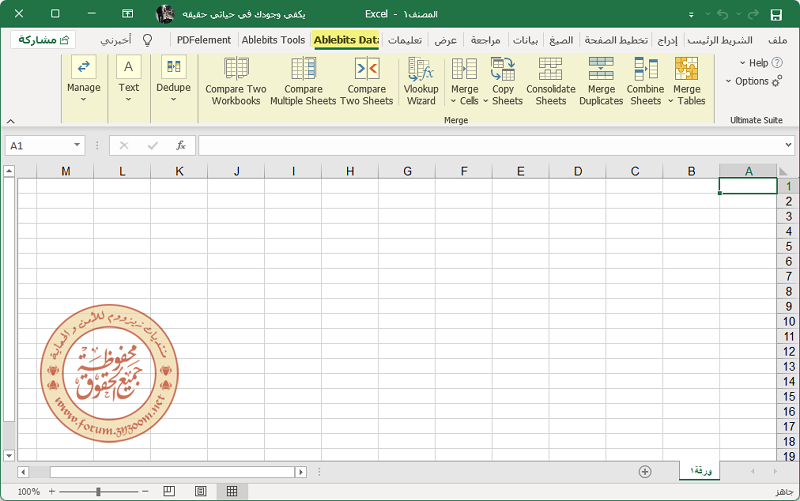Click the horizontal scrollbar left arrow

pyautogui.click(x=23, y=472)
